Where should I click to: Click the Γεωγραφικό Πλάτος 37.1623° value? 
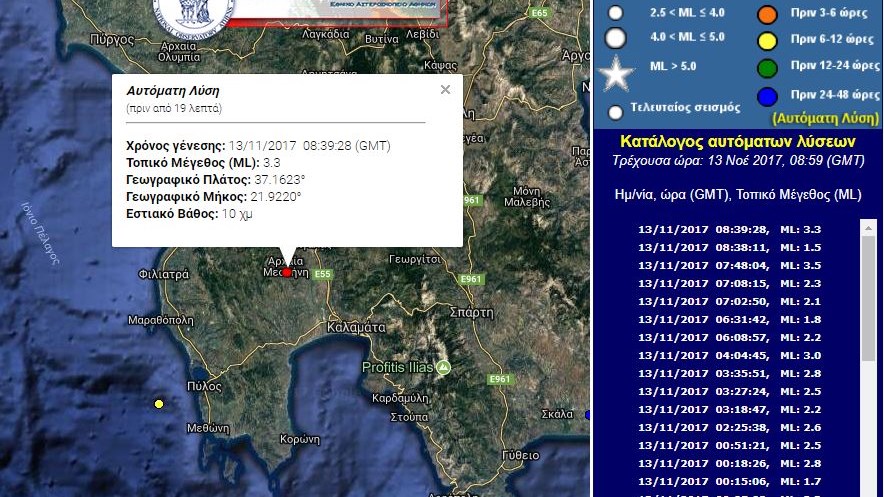pyautogui.click(x=280, y=180)
